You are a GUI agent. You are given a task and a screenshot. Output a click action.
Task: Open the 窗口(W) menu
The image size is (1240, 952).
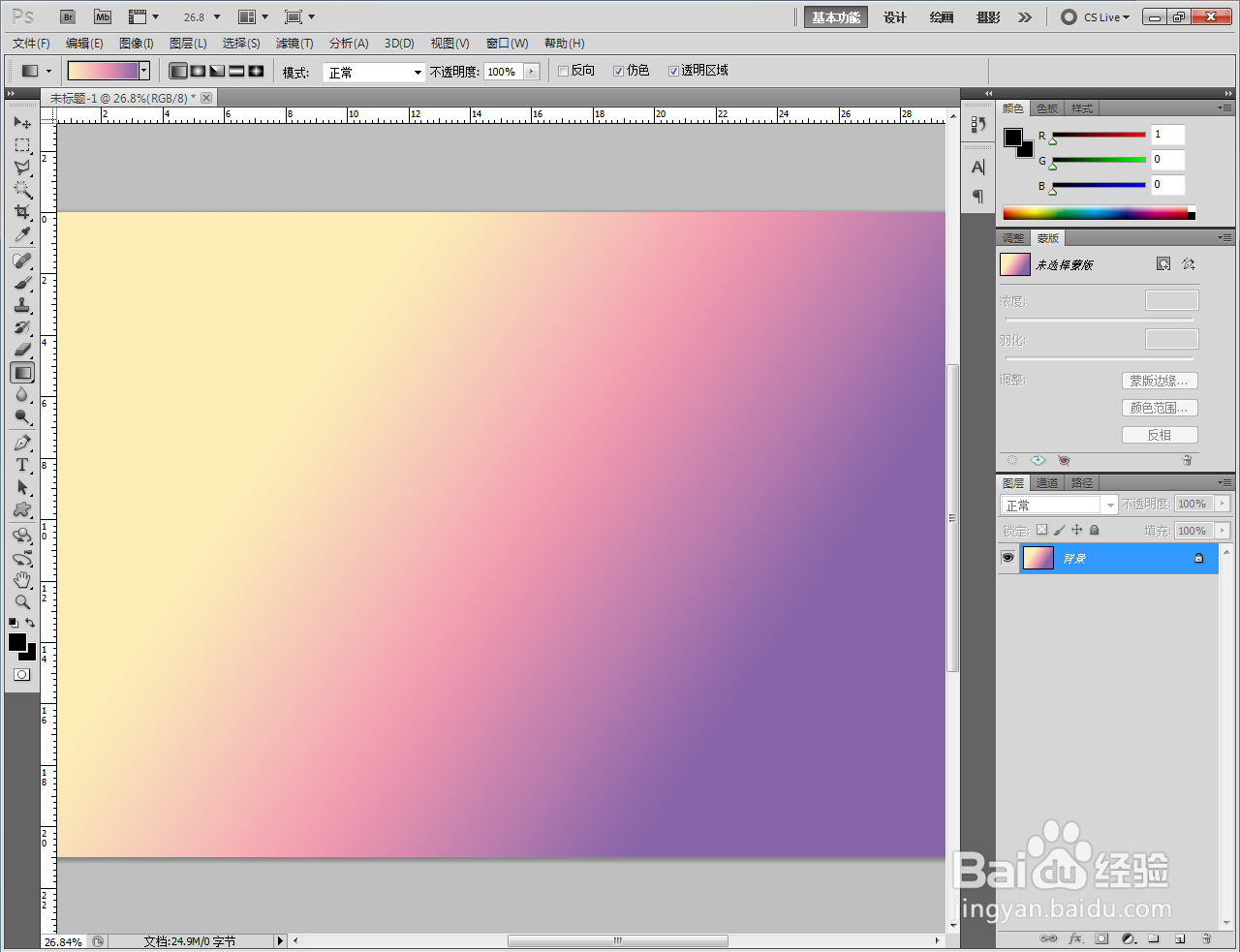click(508, 44)
